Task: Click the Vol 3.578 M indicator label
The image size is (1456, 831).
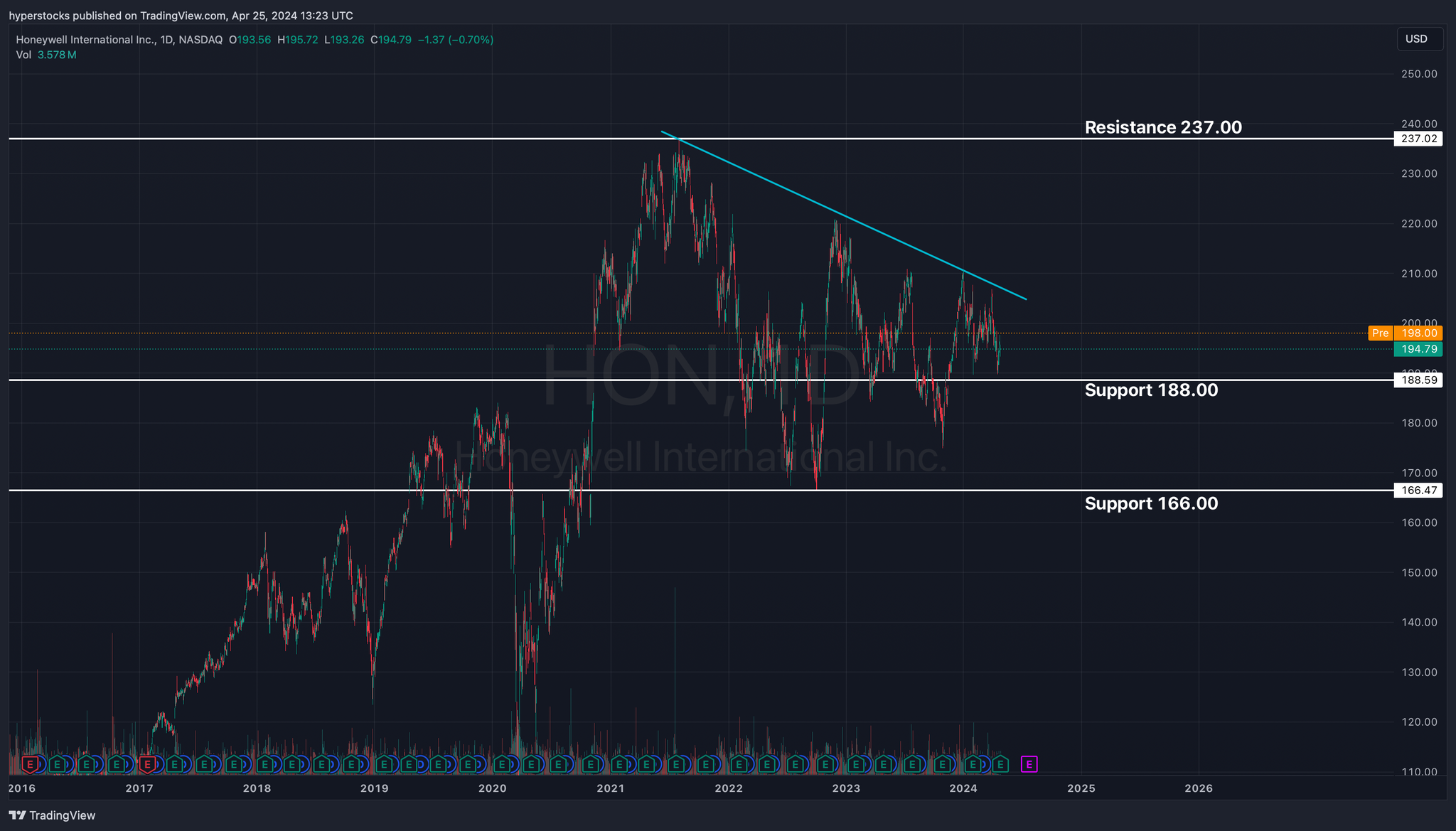Action: pos(46,55)
